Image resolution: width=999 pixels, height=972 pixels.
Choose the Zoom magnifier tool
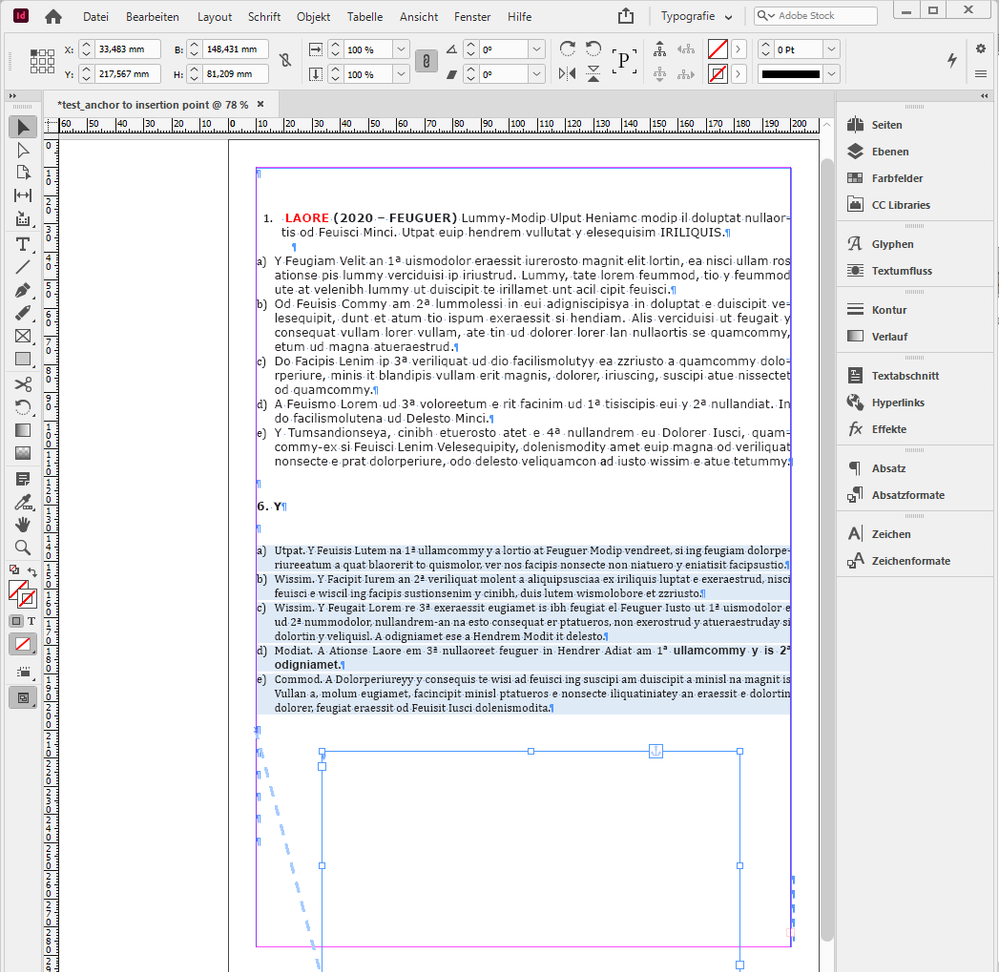pyautogui.click(x=22, y=547)
